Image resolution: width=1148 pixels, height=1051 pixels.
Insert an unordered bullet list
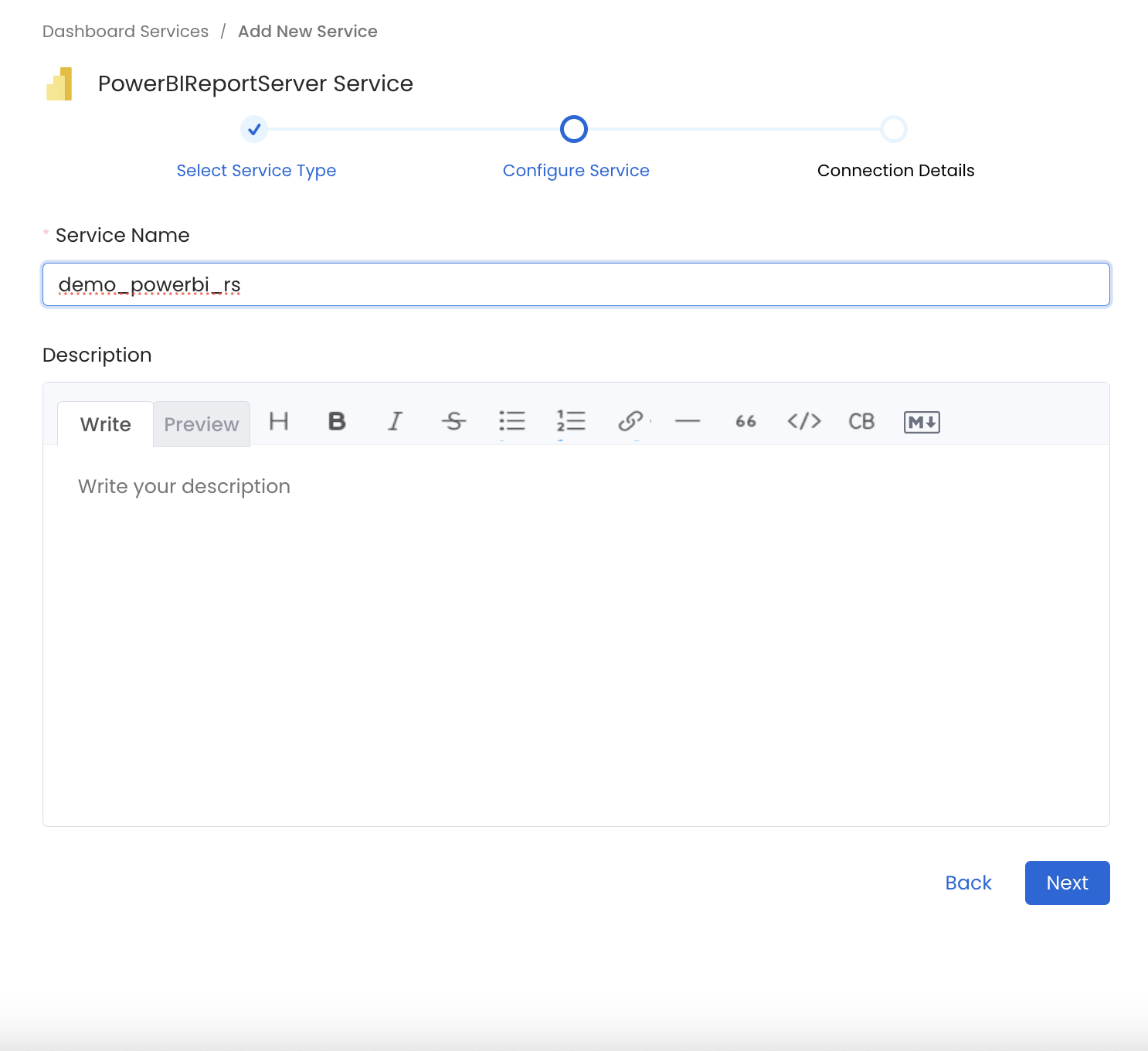tap(511, 421)
